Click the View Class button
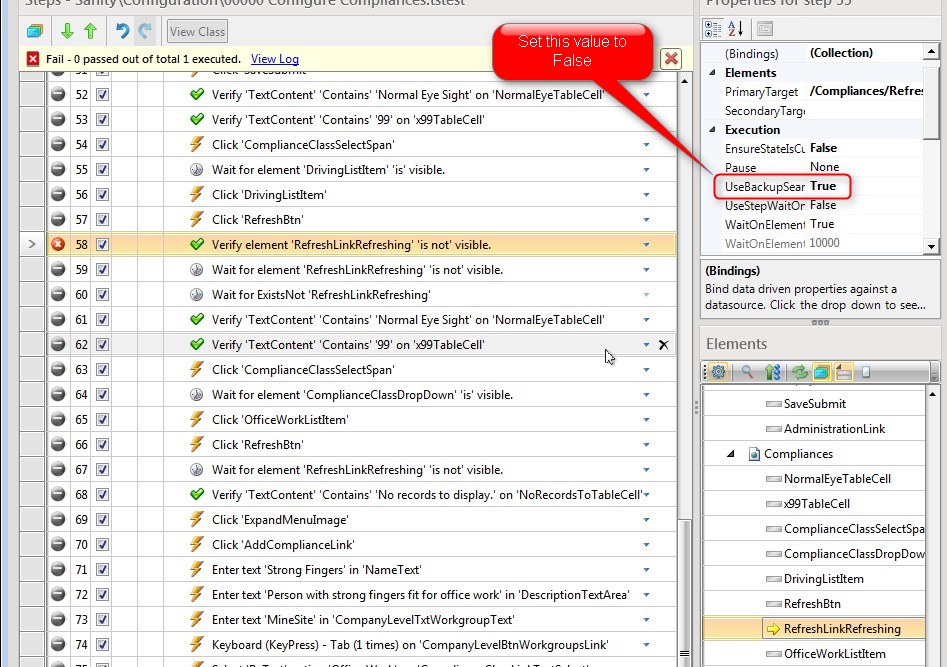This screenshot has height=667, width=947. (x=197, y=31)
